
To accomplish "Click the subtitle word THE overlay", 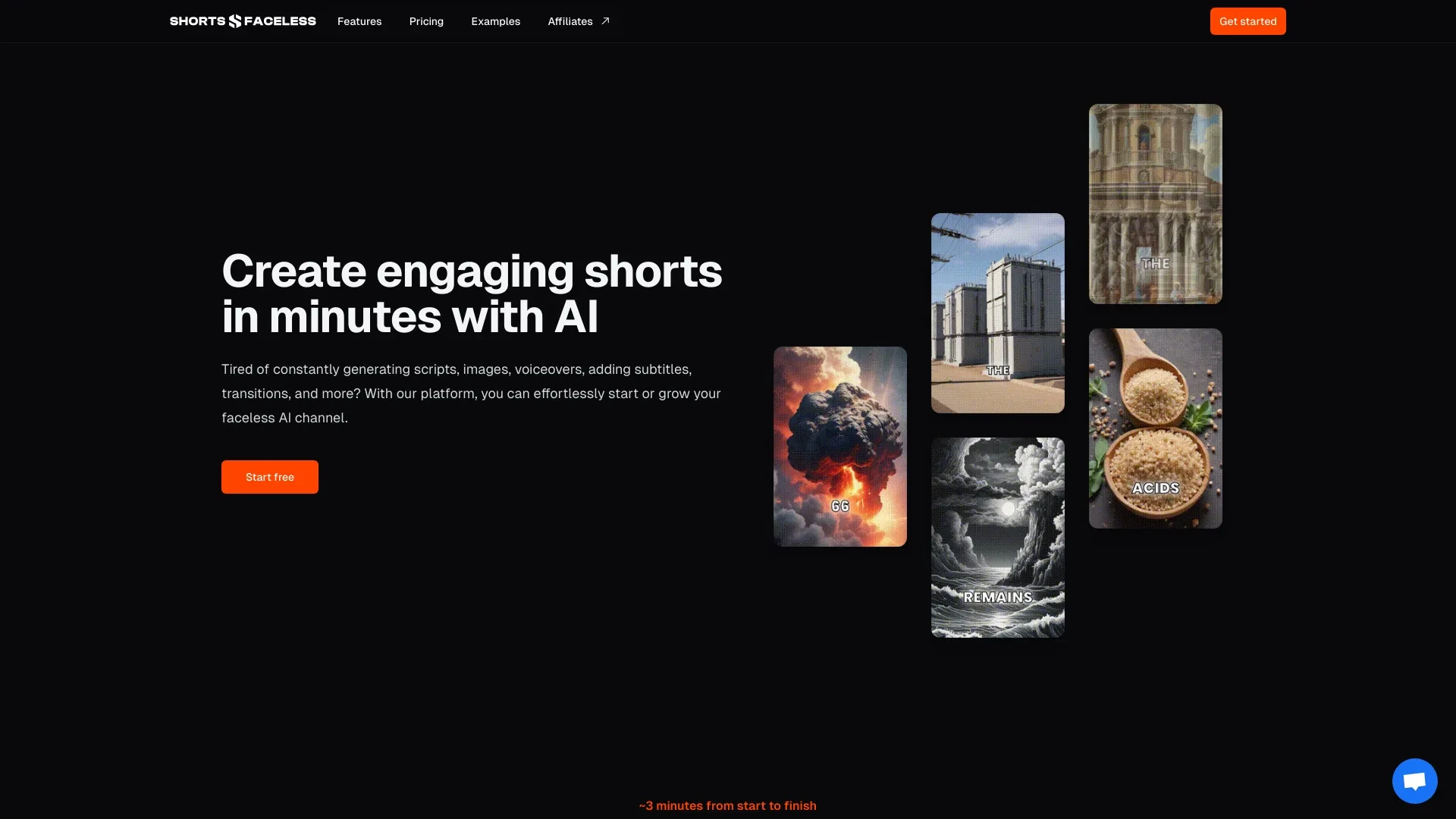I will [997, 371].
